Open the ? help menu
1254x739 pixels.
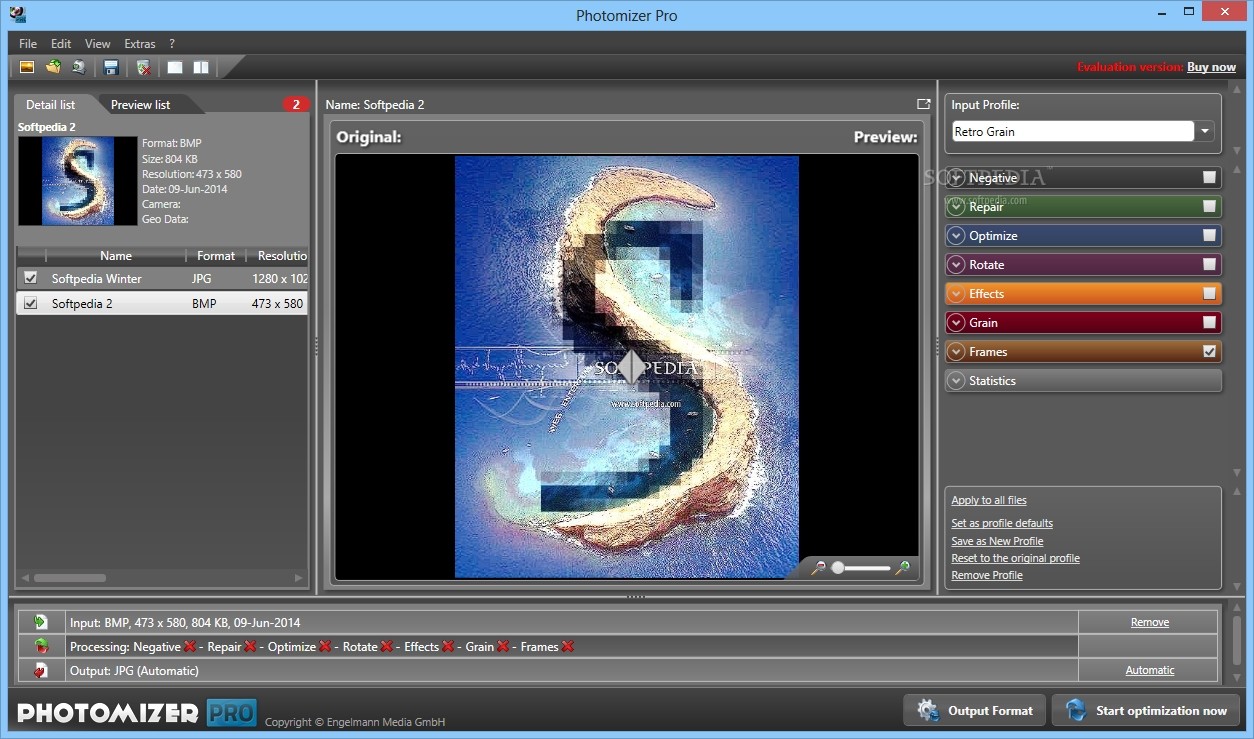tap(172, 44)
